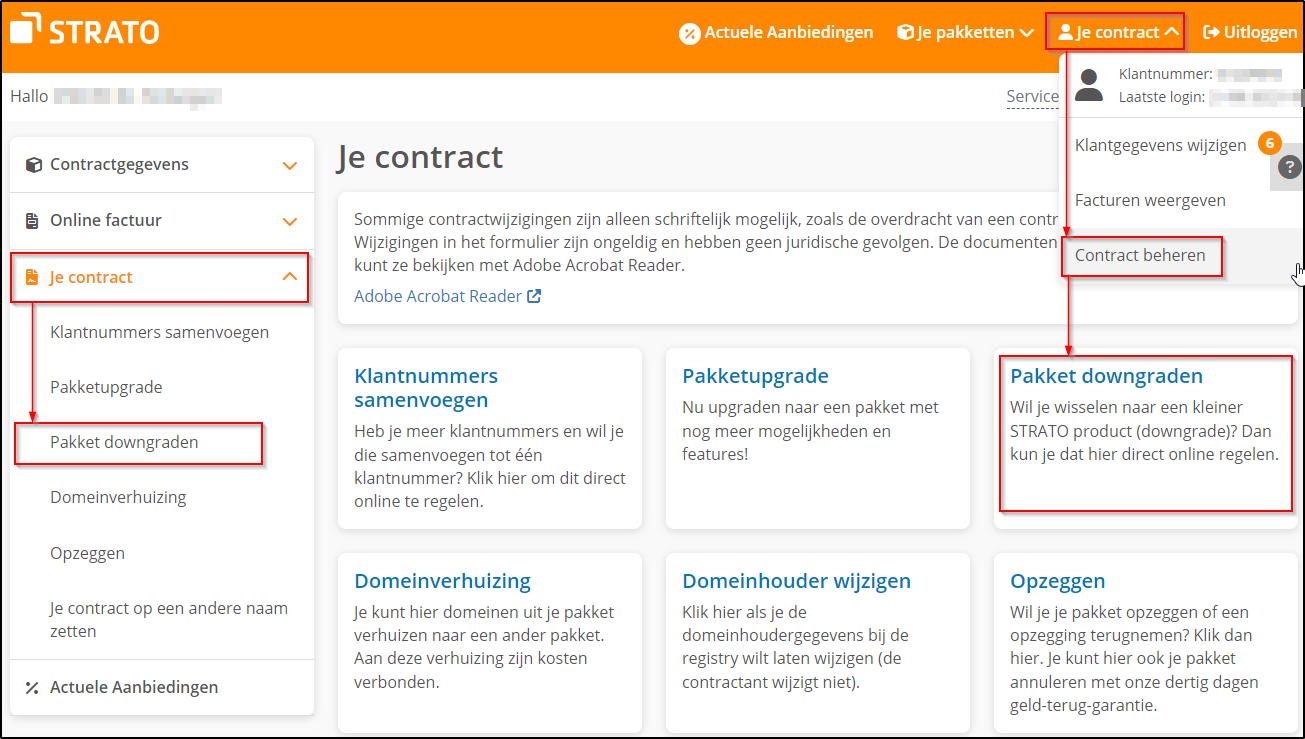Click the external link icon beside Adobe Acrobat Reader
The height and width of the screenshot is (739, 1305).
(x=534, y=296)
